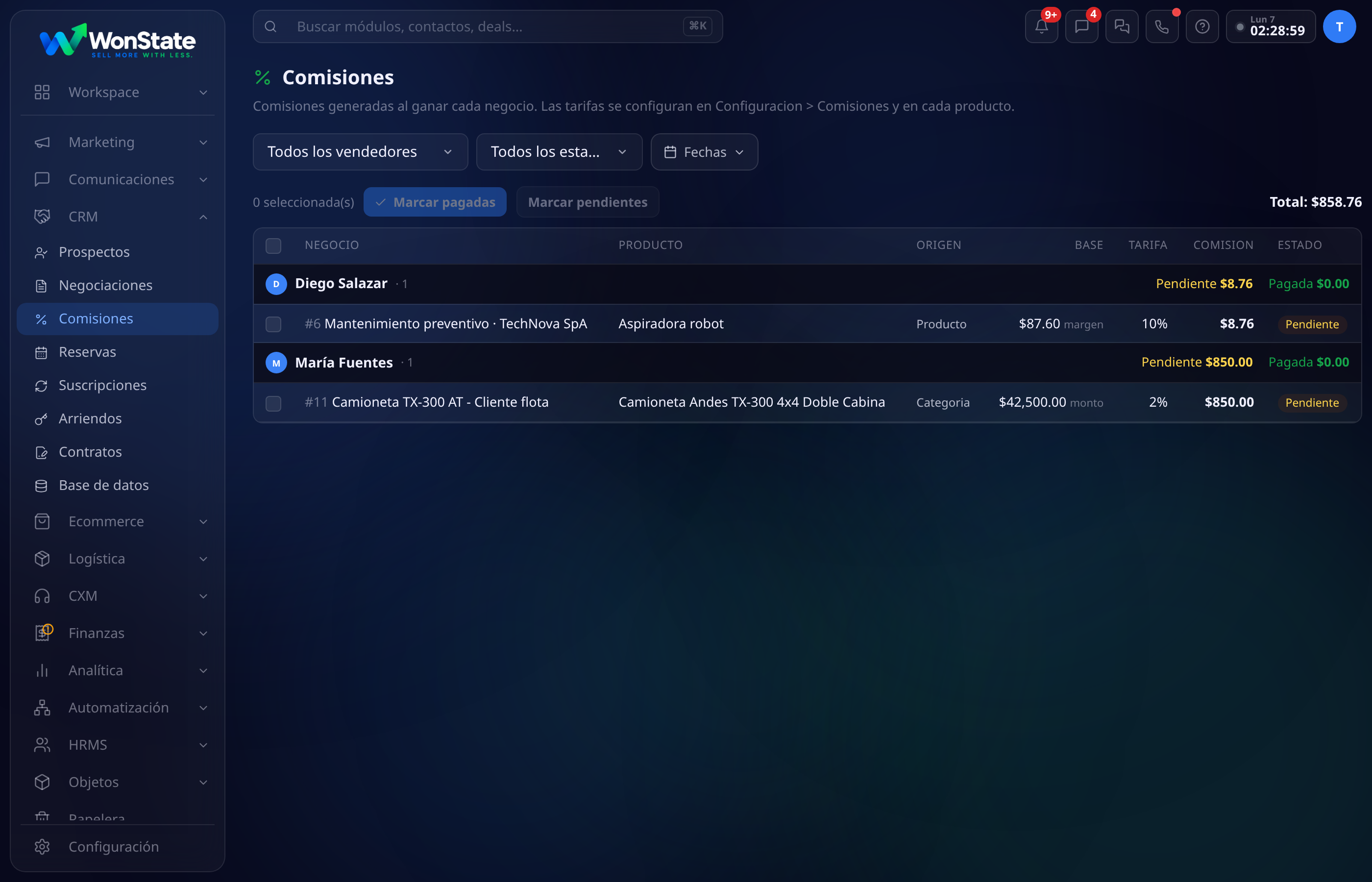Collapse the CRM section chevron
1372x882 pixels.
pos(203,217)
